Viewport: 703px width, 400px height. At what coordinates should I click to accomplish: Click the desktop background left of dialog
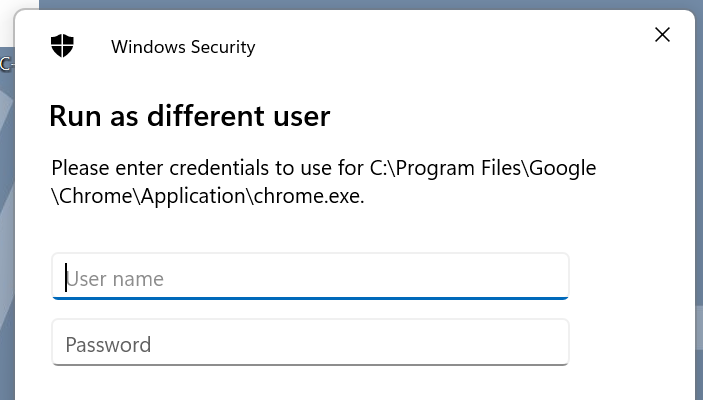tap(7, 224)
